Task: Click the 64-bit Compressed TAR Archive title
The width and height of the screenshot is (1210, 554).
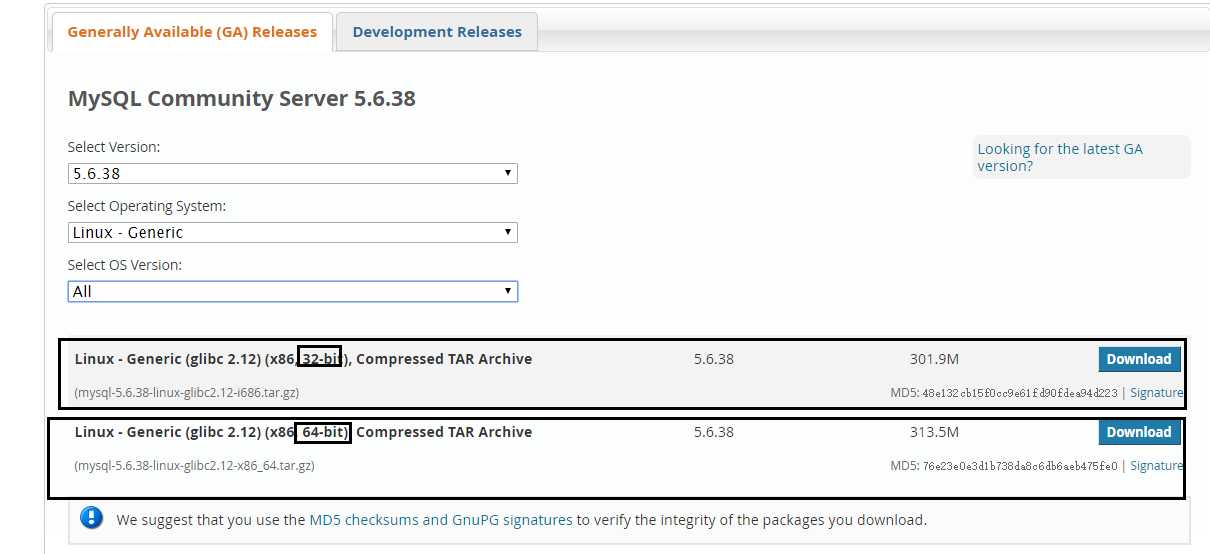Action: coord(303,432)
